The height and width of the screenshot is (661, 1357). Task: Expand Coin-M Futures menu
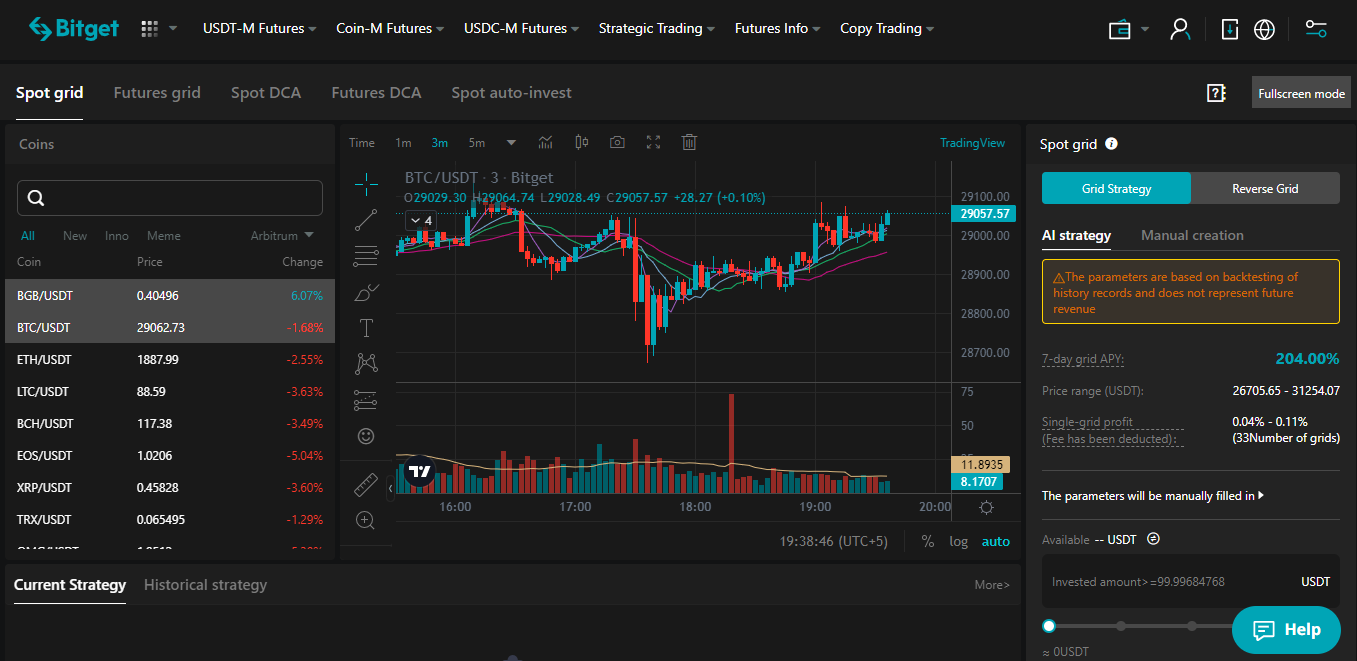pyautogui.click(x=391, y=28)
